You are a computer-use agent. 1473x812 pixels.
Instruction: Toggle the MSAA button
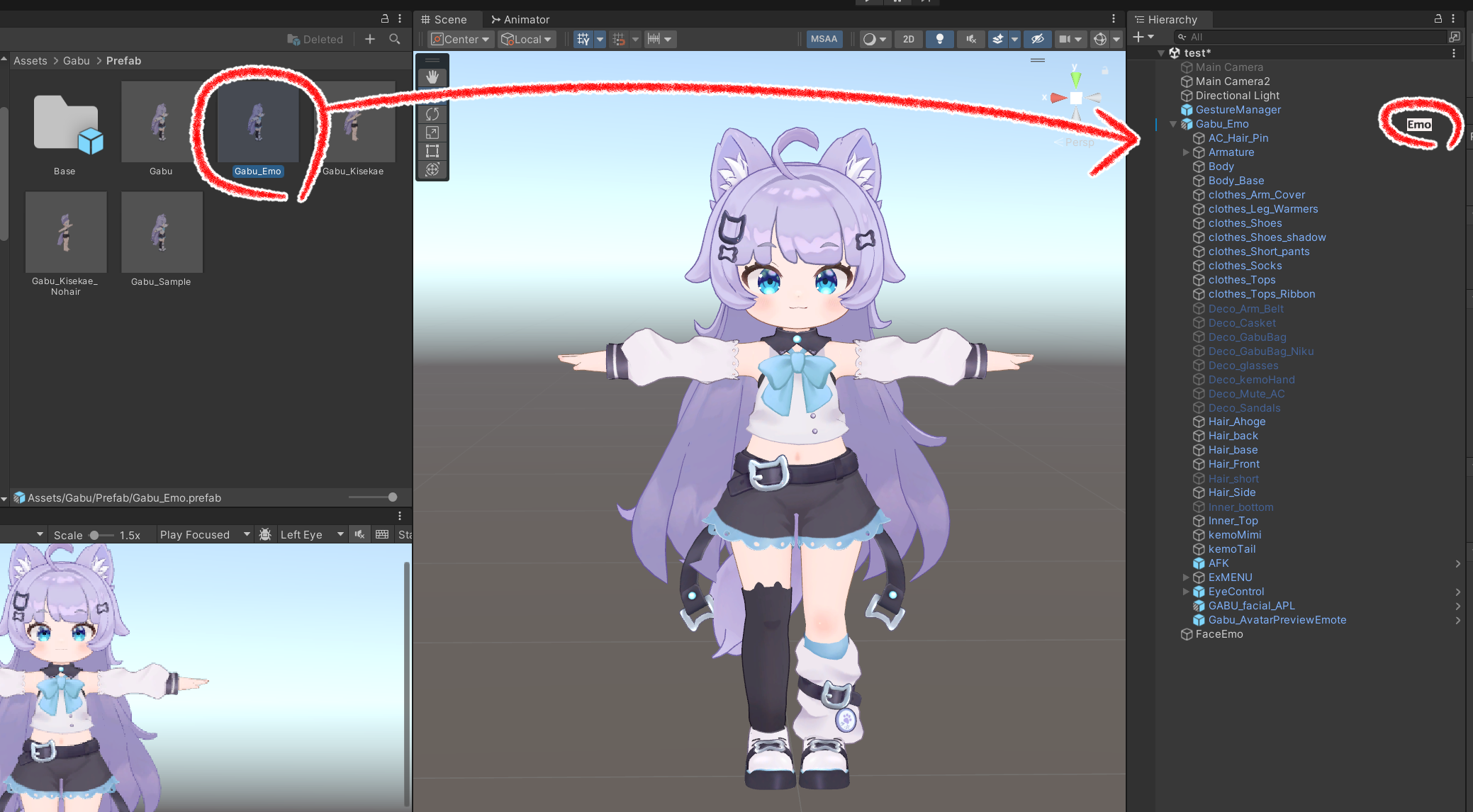point(824,40)
